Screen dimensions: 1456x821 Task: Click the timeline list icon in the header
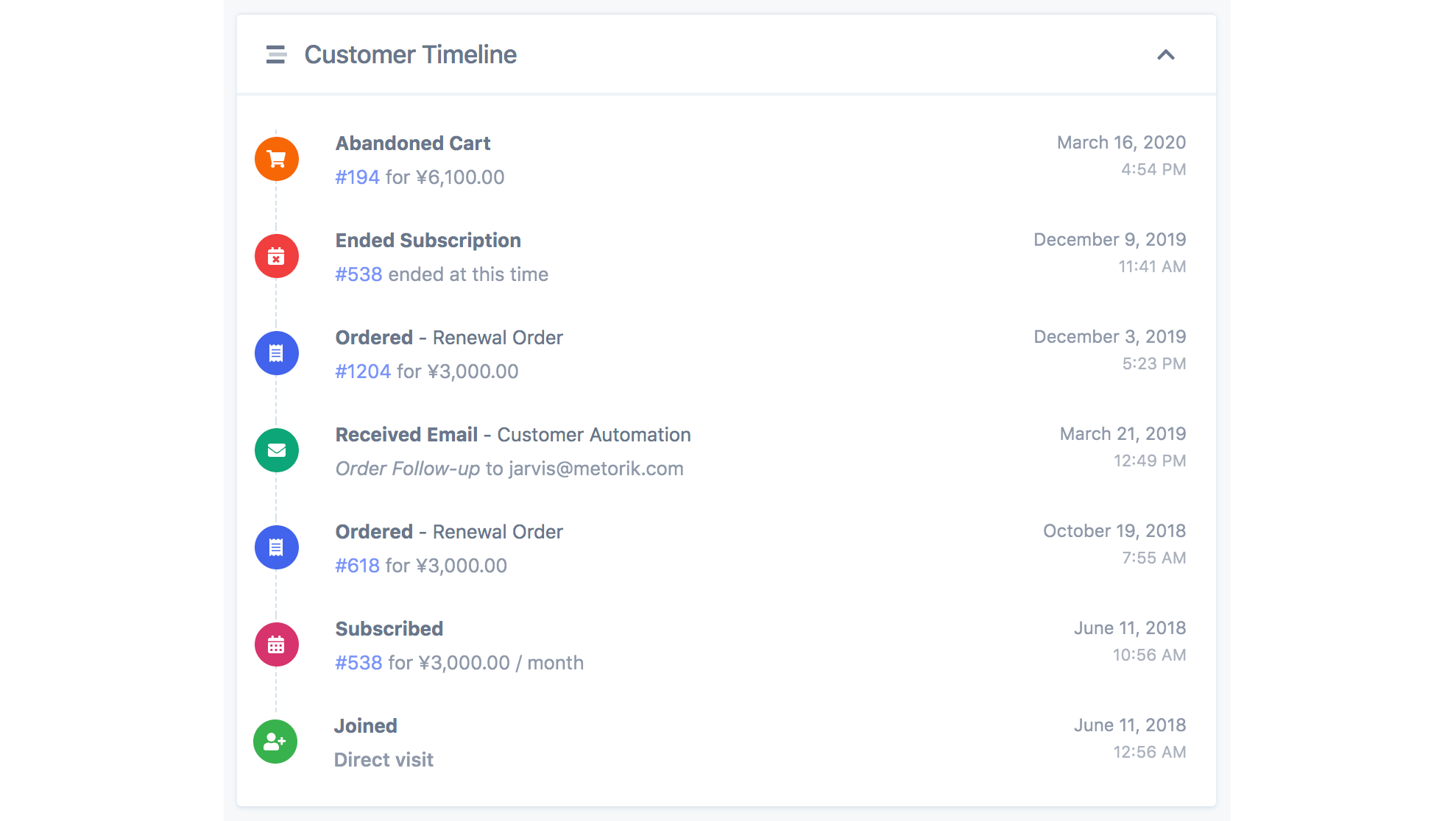click(275, 54)
